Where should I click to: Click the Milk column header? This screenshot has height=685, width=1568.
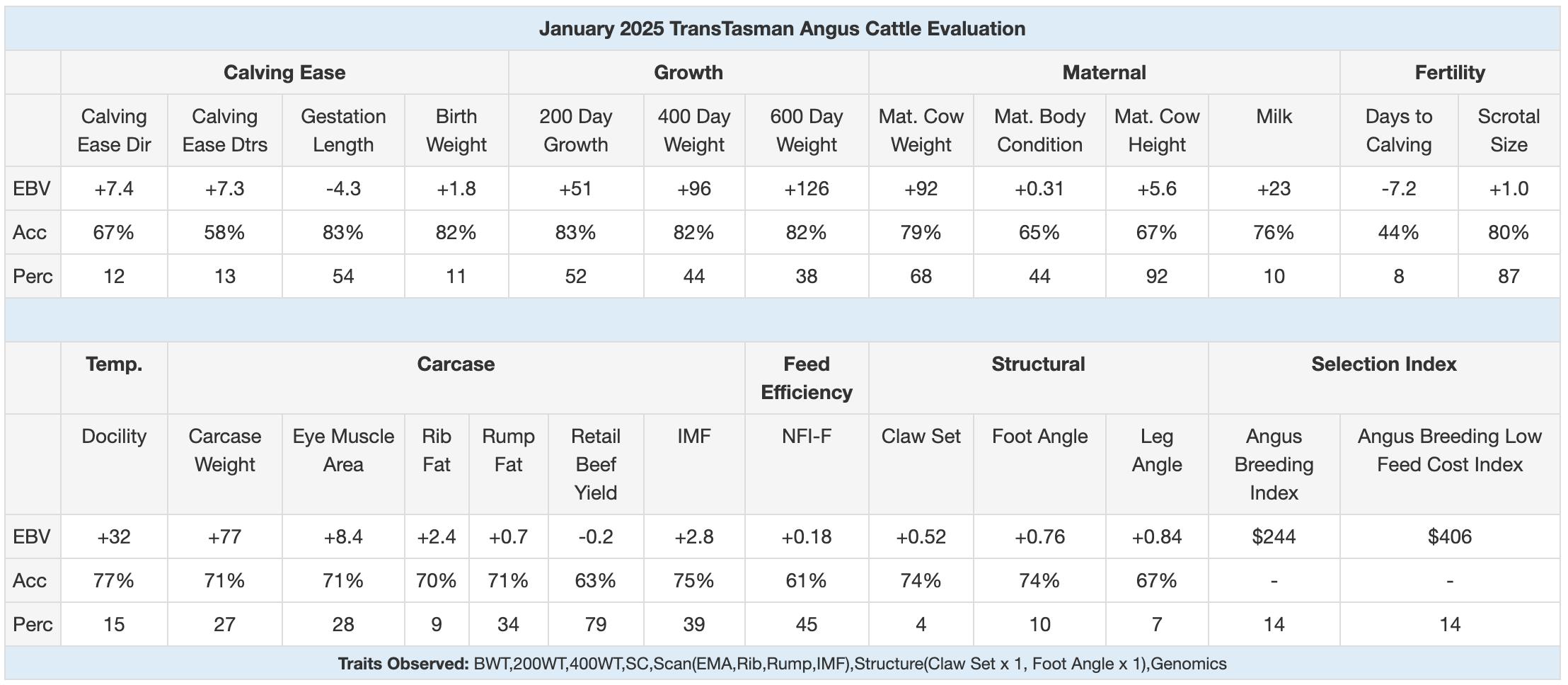click(x=1274, y=117)
